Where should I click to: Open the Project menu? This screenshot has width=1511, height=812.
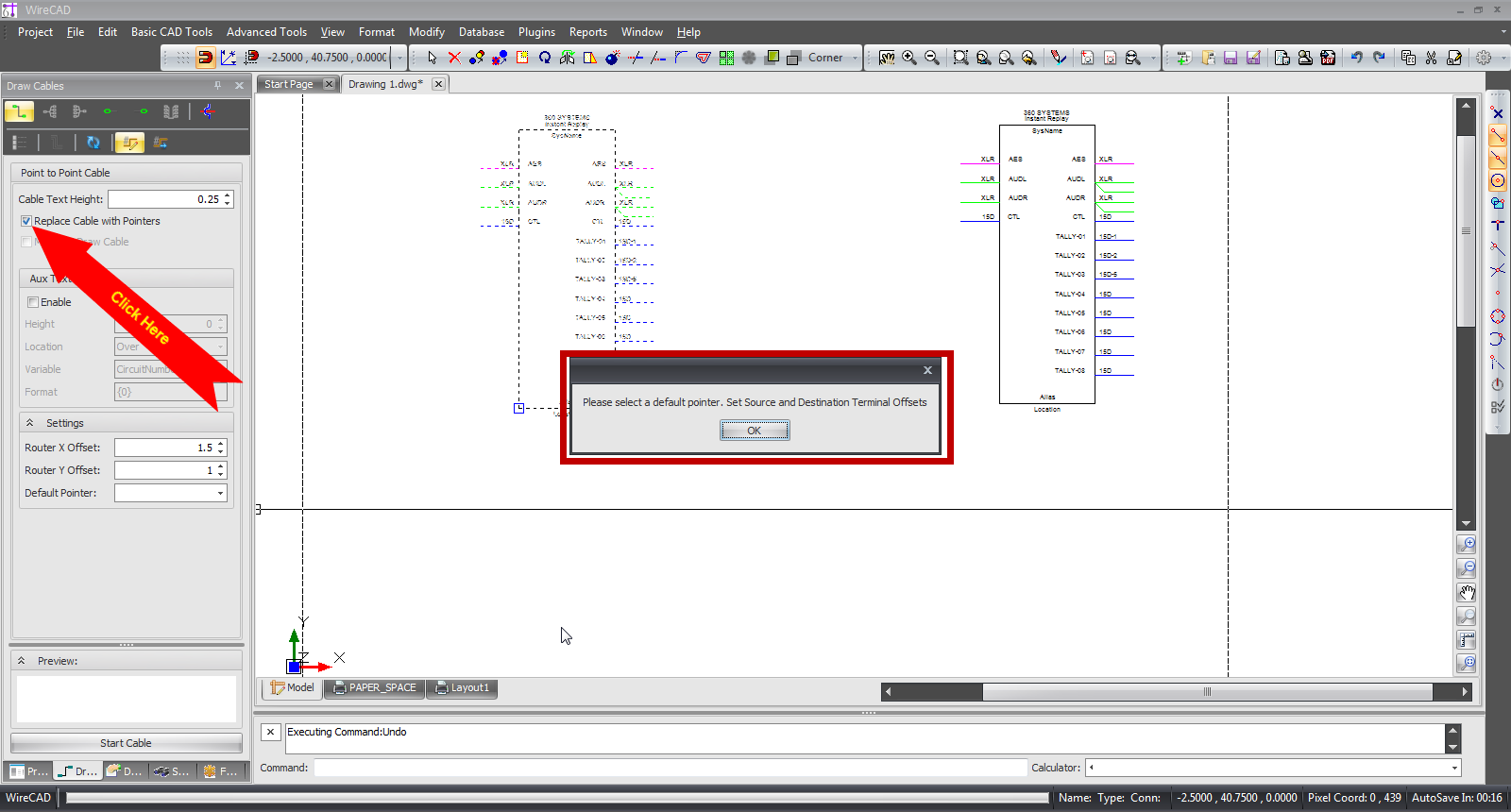(x=36, y=32)
